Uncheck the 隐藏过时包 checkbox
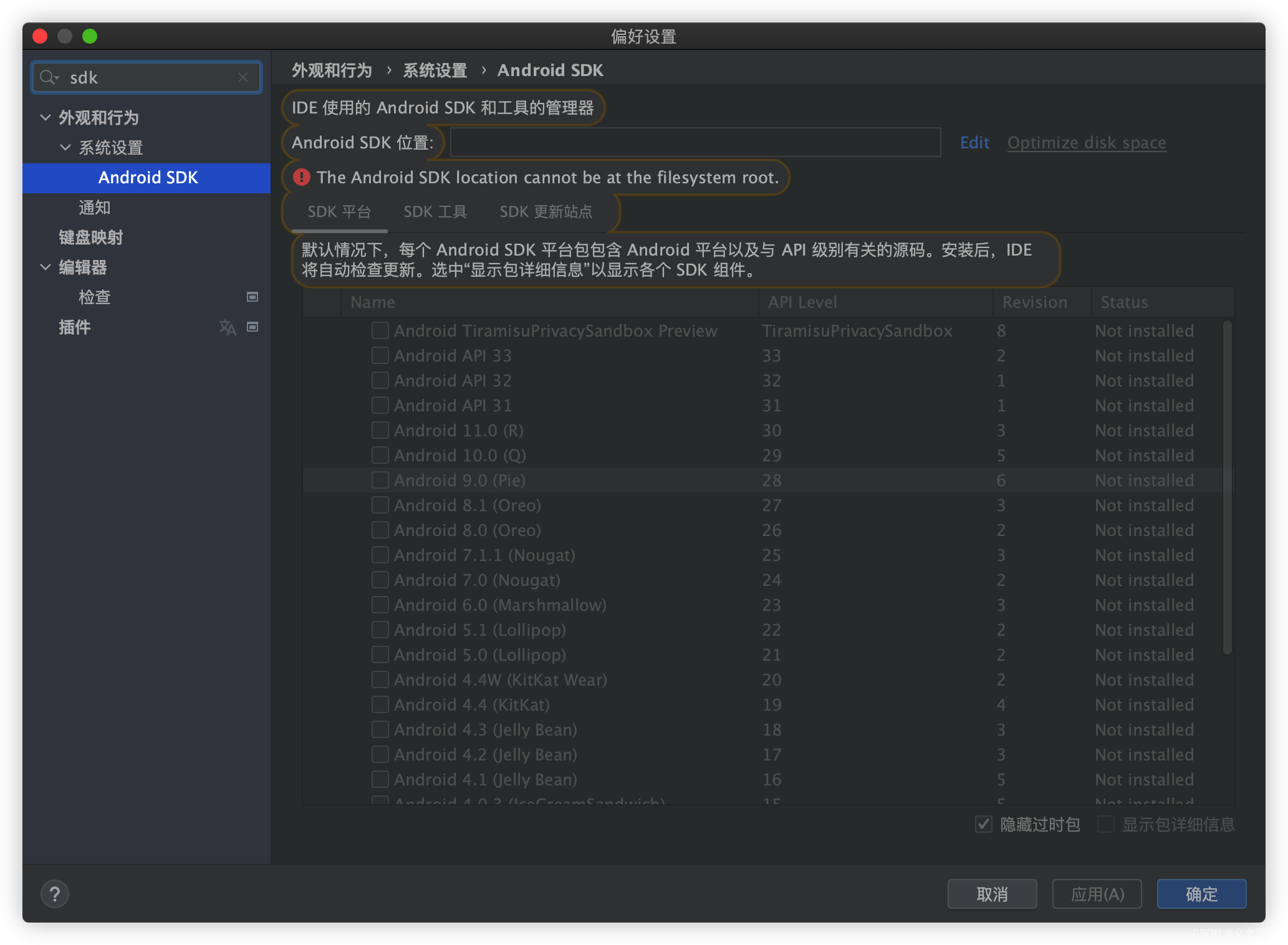The height and width of the screenshot is (945, 1288). [x=984, y=824]
